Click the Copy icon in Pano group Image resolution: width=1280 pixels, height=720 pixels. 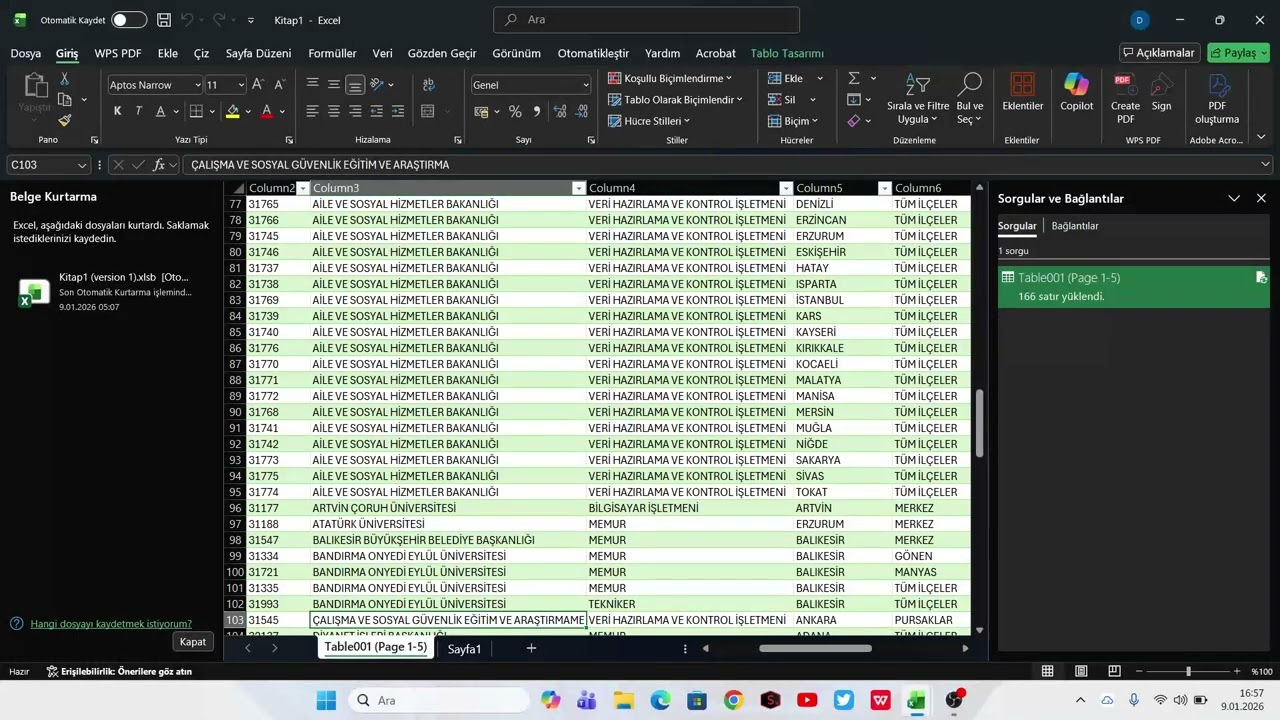click(65, 99)
